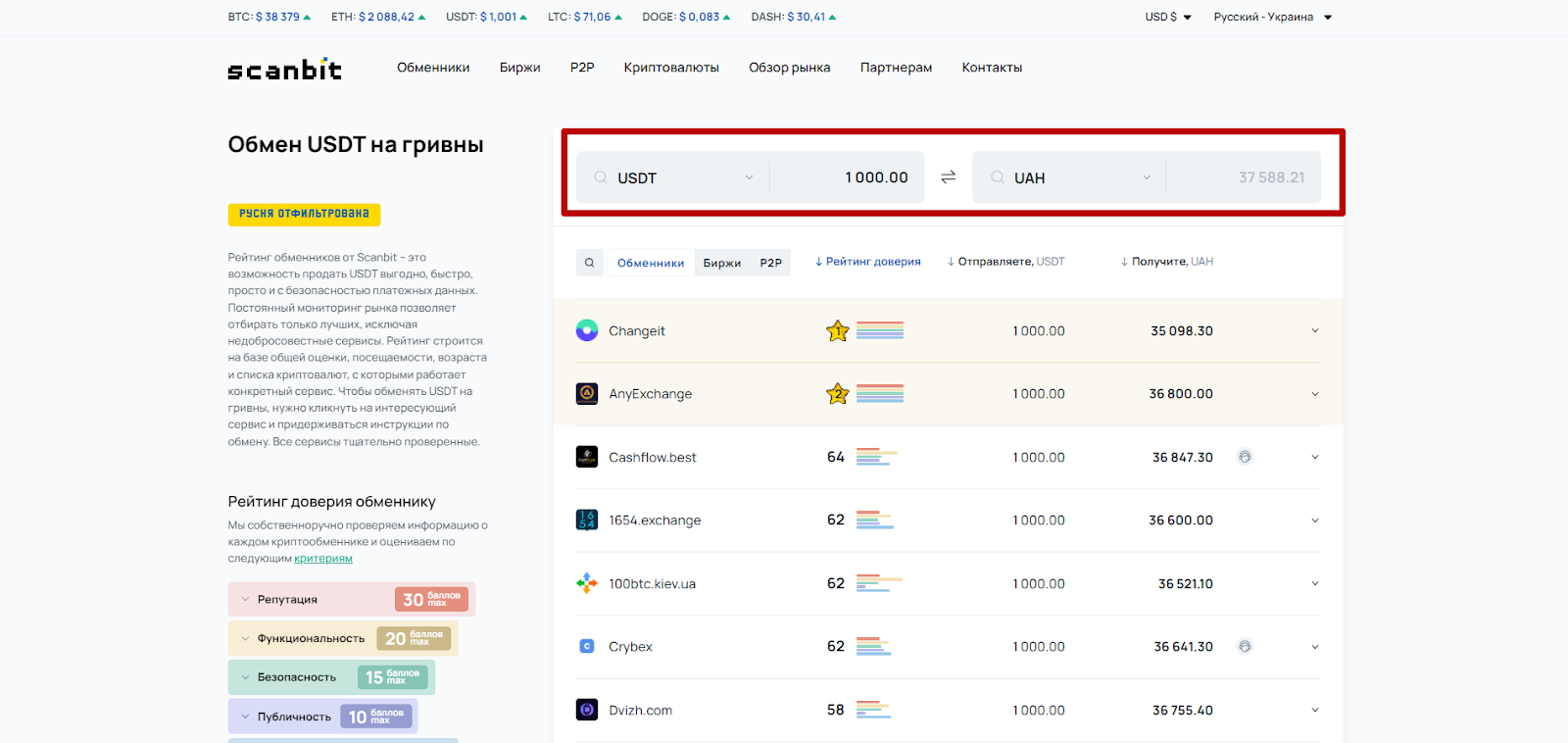Click the rating bars chart for Changeit
This screenshot has height=743, width=1568.
click(x=880, y=330)
